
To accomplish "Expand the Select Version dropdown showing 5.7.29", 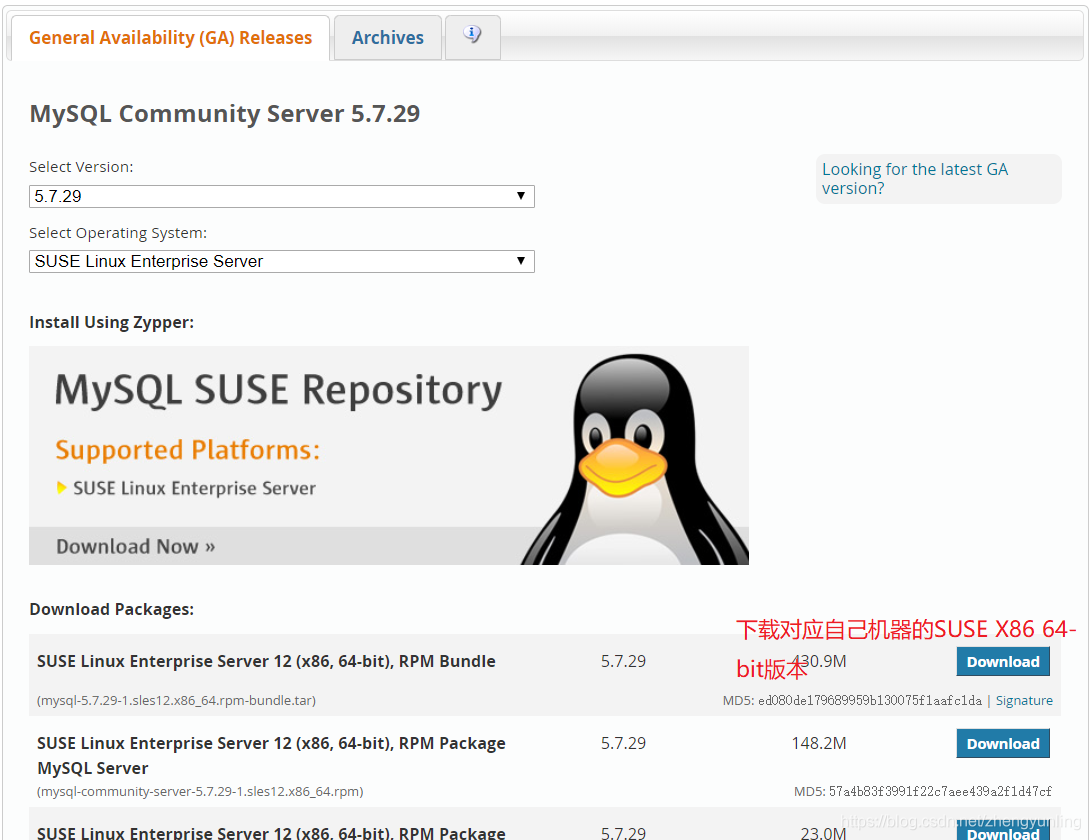I will coord(282,196).
